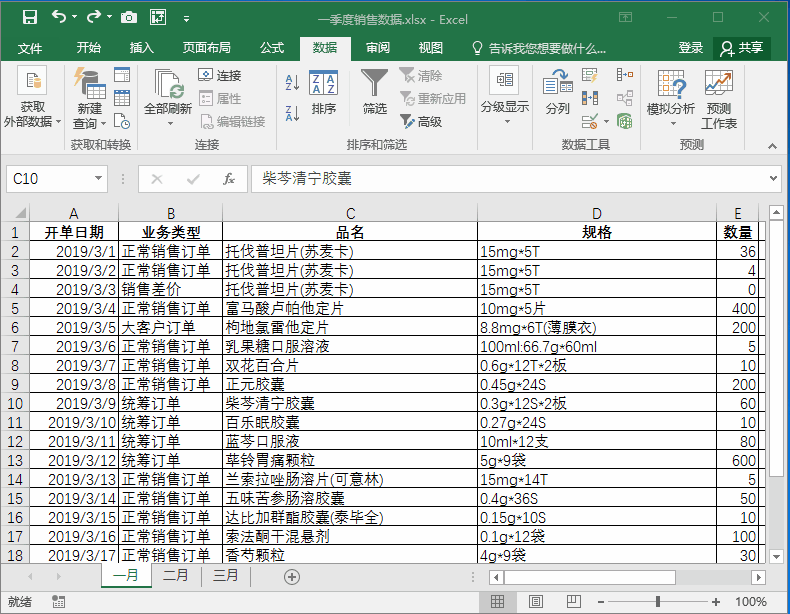Expand the 全部刷新 dropdown arrow

click(170, 124)
